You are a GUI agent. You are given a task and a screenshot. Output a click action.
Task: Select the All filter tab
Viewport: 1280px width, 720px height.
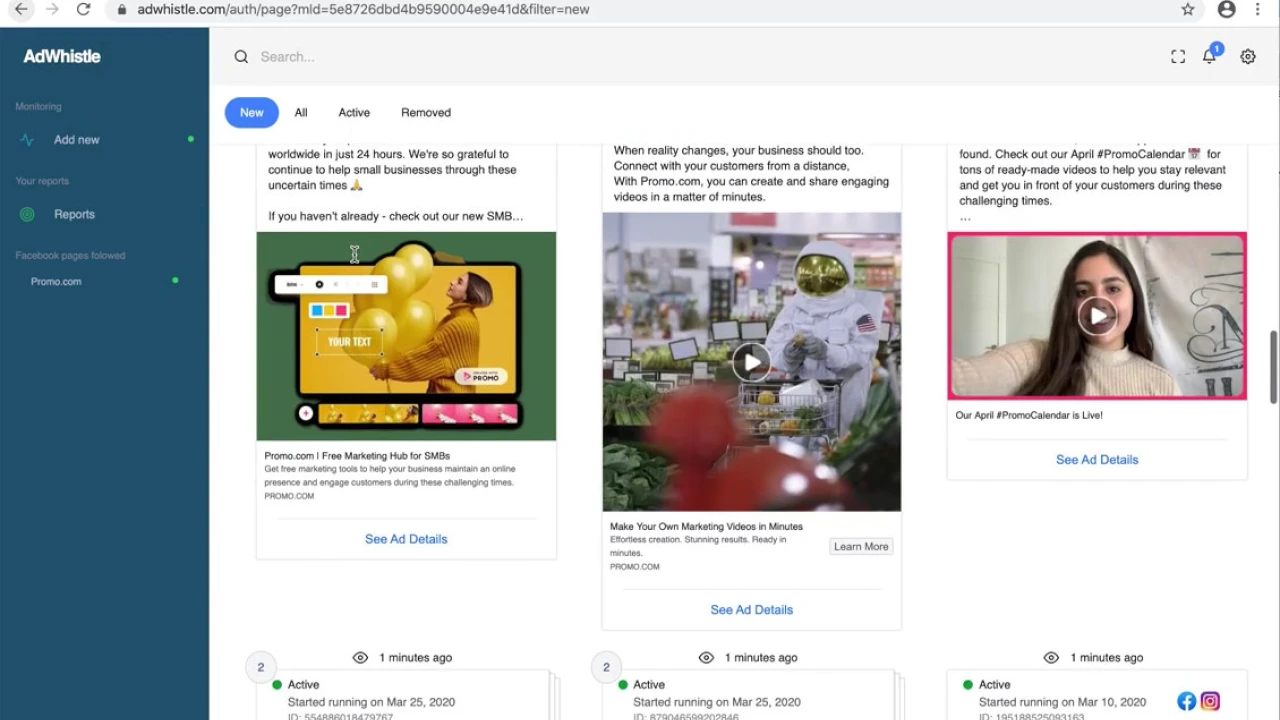point(301,112)
